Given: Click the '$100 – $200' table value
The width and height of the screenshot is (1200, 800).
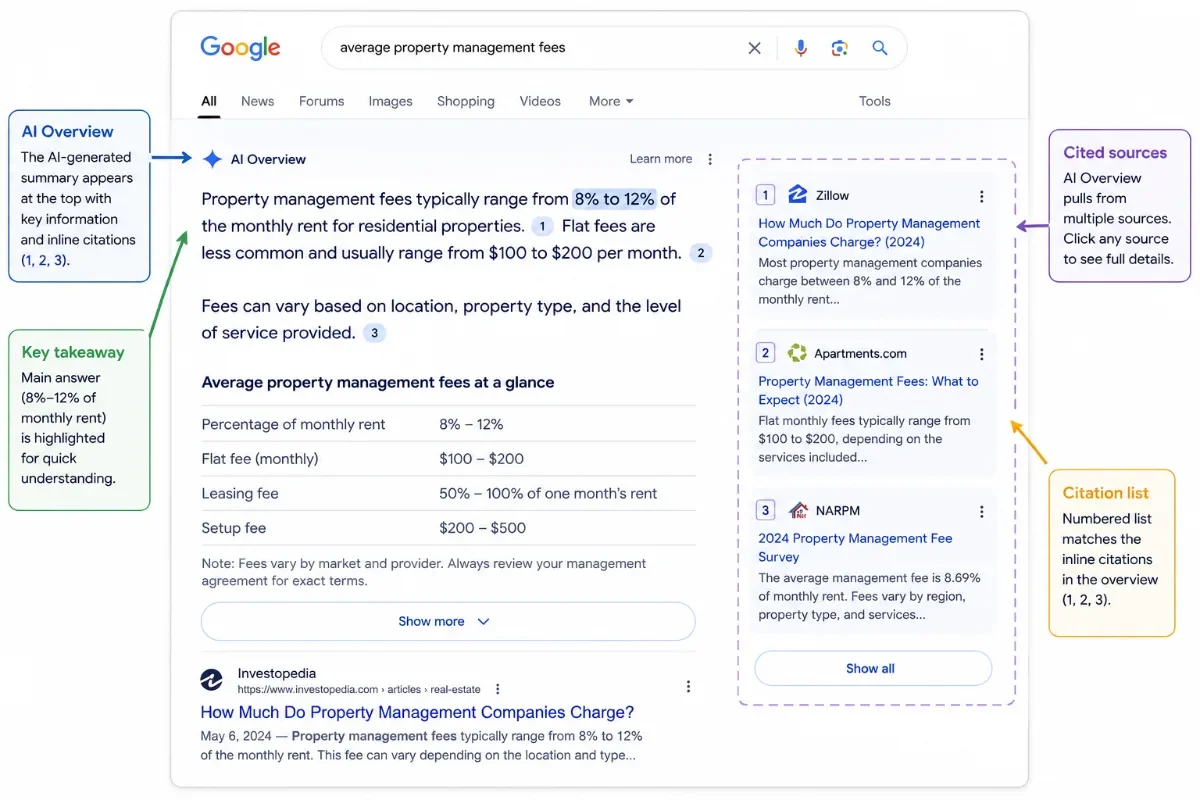Looking at the screenshot, I should click(x=481, y=459).
